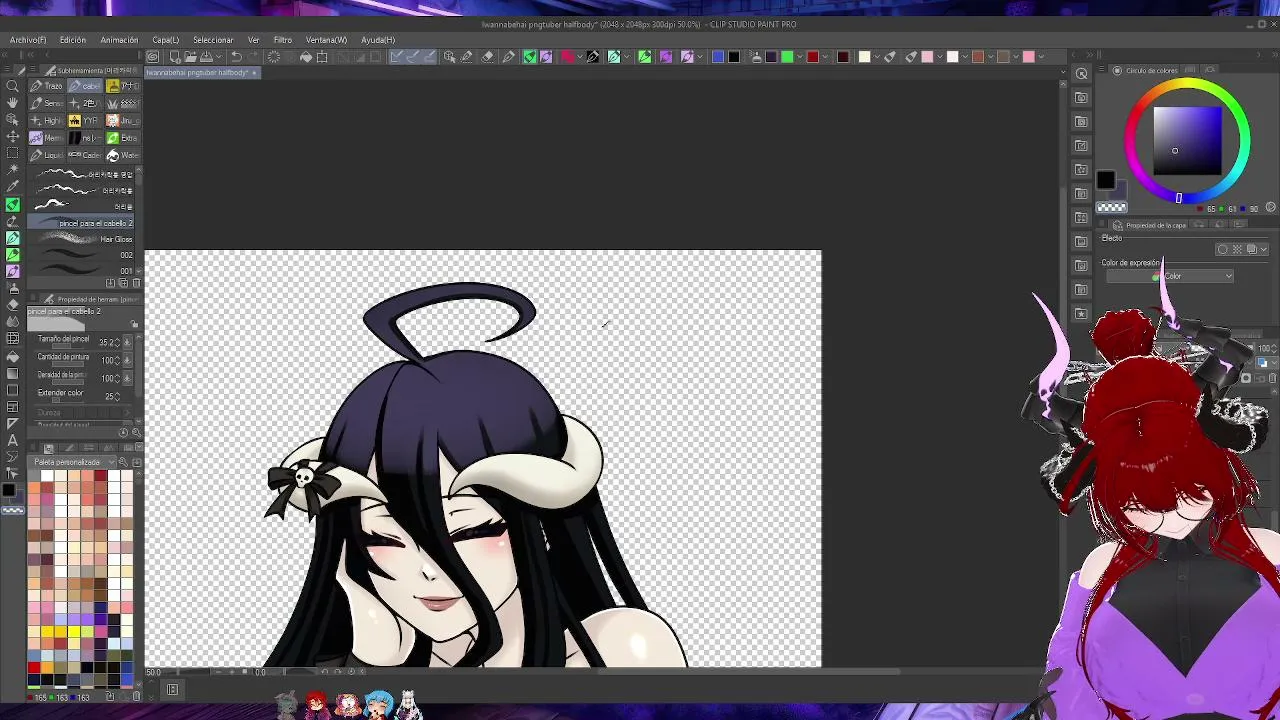This screenshot has width=1280, height=720.
Task: Select the Auto select wand tool
Action: point(12,171)
